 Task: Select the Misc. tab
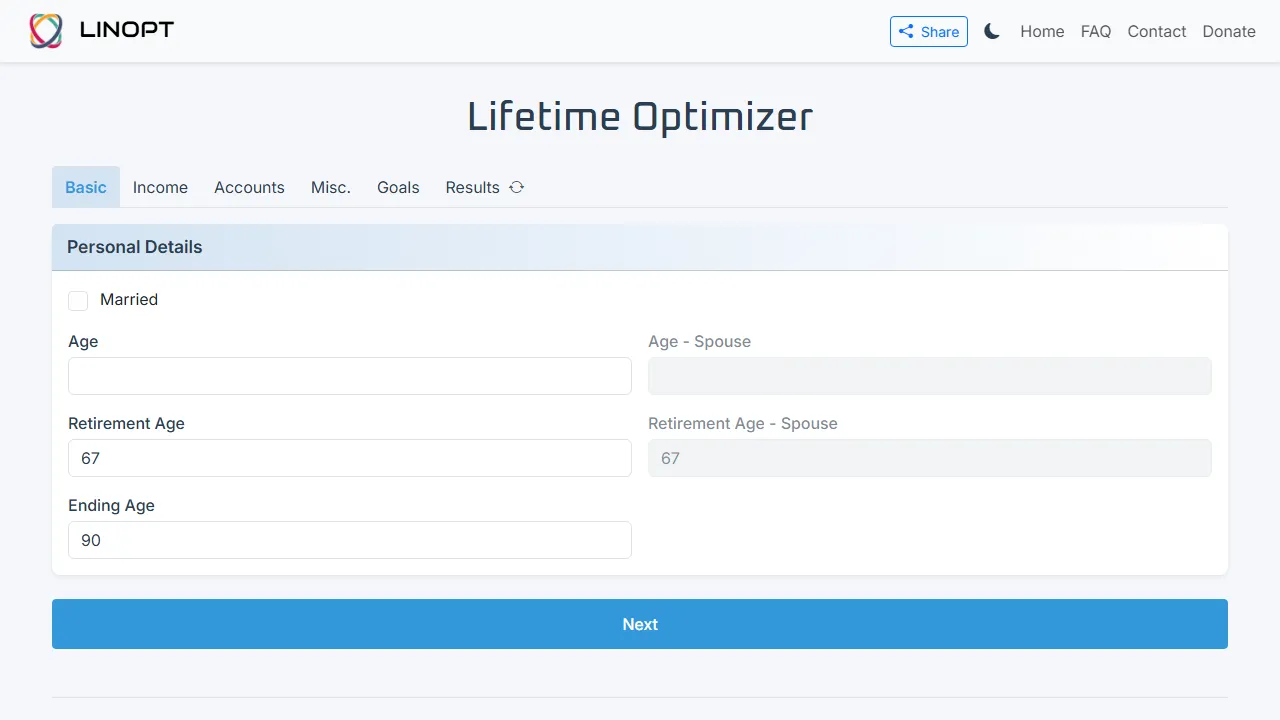(331, 187)
